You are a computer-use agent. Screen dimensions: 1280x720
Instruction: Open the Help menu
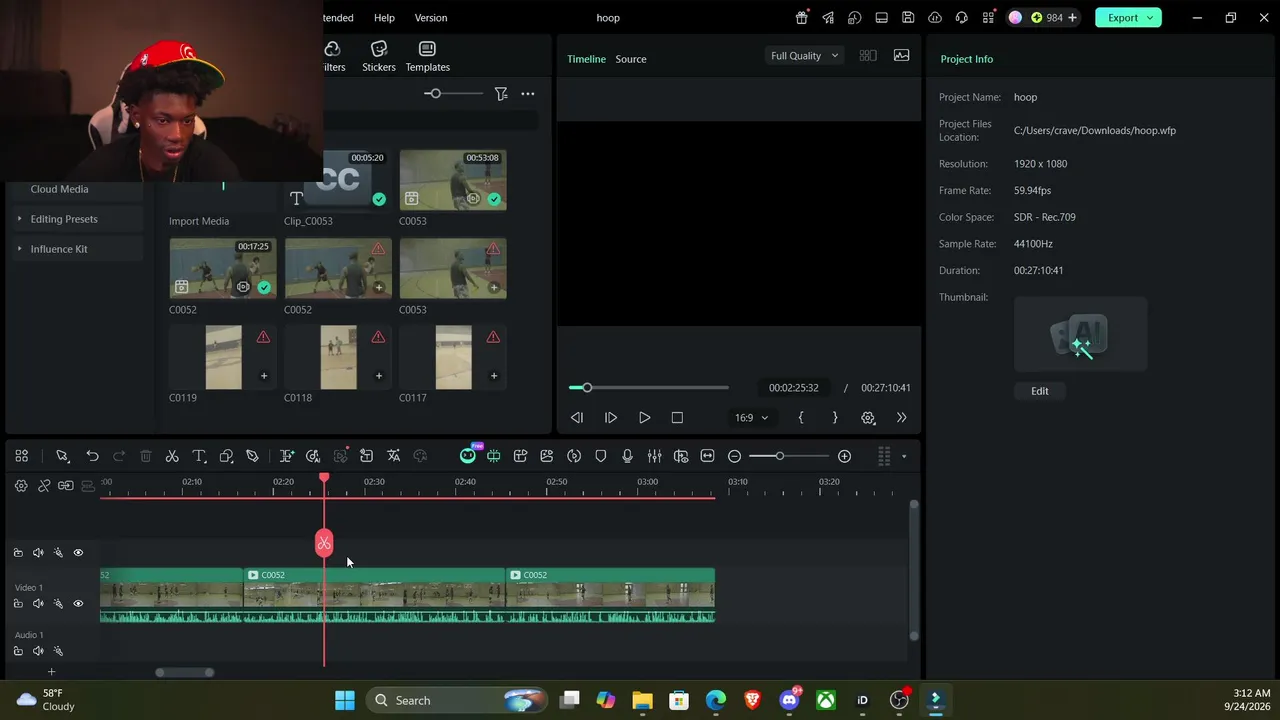[x=384, y=18]
